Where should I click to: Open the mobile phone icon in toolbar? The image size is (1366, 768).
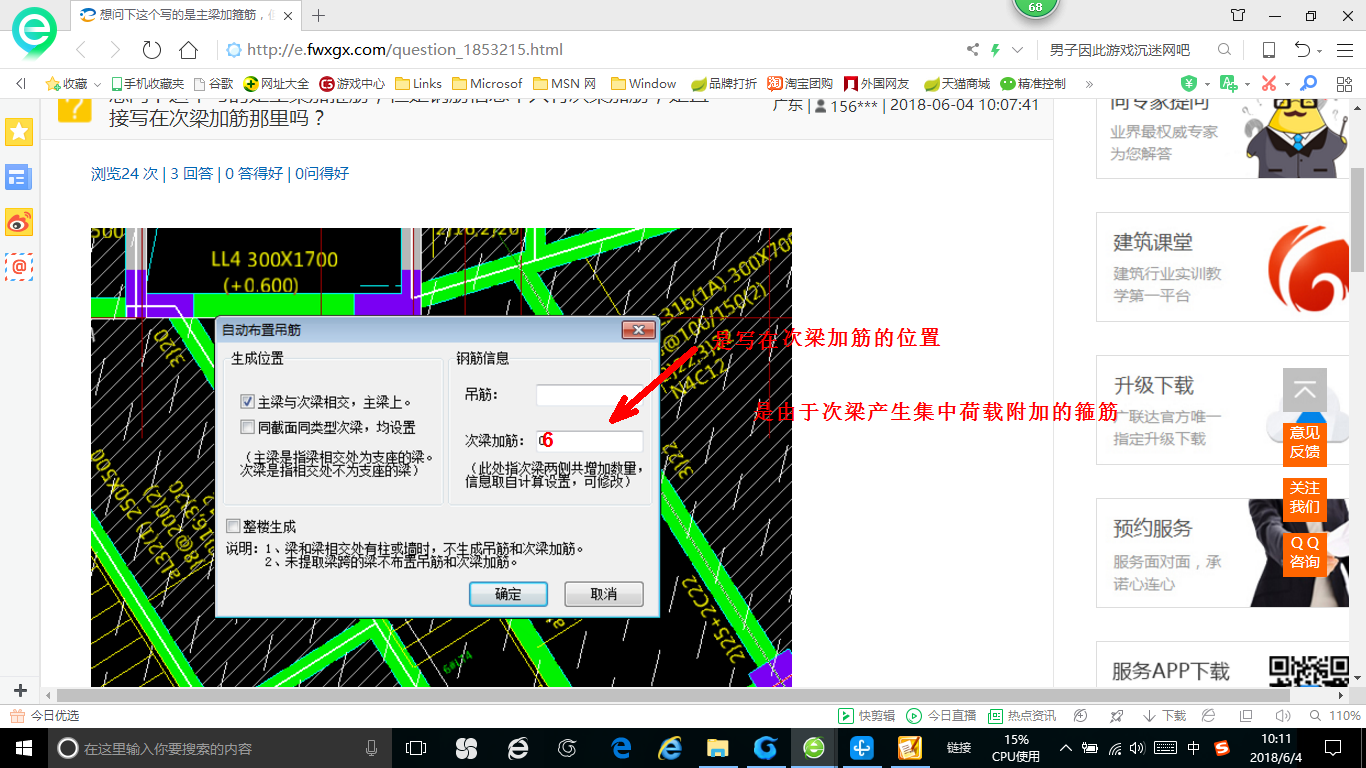tap(1268, 50)
